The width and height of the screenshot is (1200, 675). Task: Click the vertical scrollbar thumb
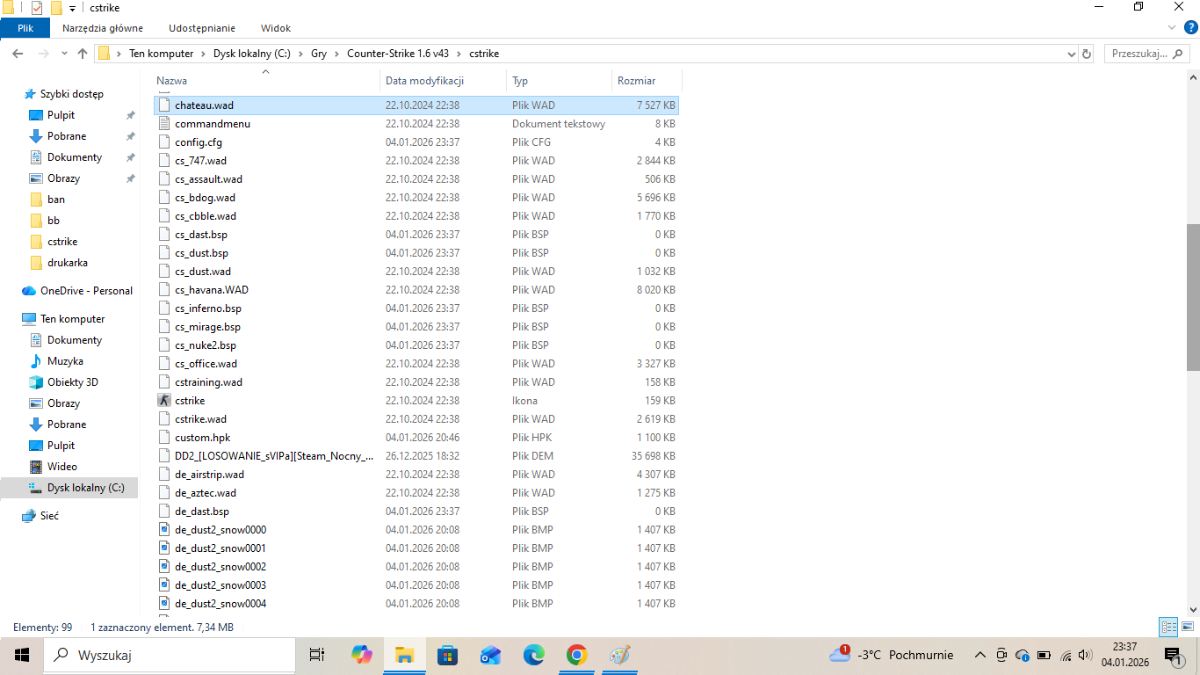pyautogui.click(x=1192, y=295)
